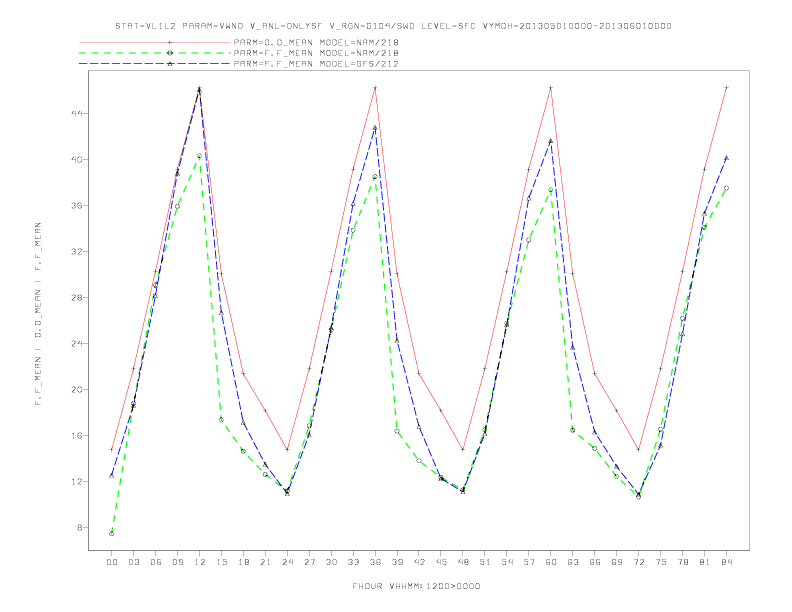This screenshot has width=792, height=612.
Task: Click green circle data point at hour 84
Action: tap(726, 188)
